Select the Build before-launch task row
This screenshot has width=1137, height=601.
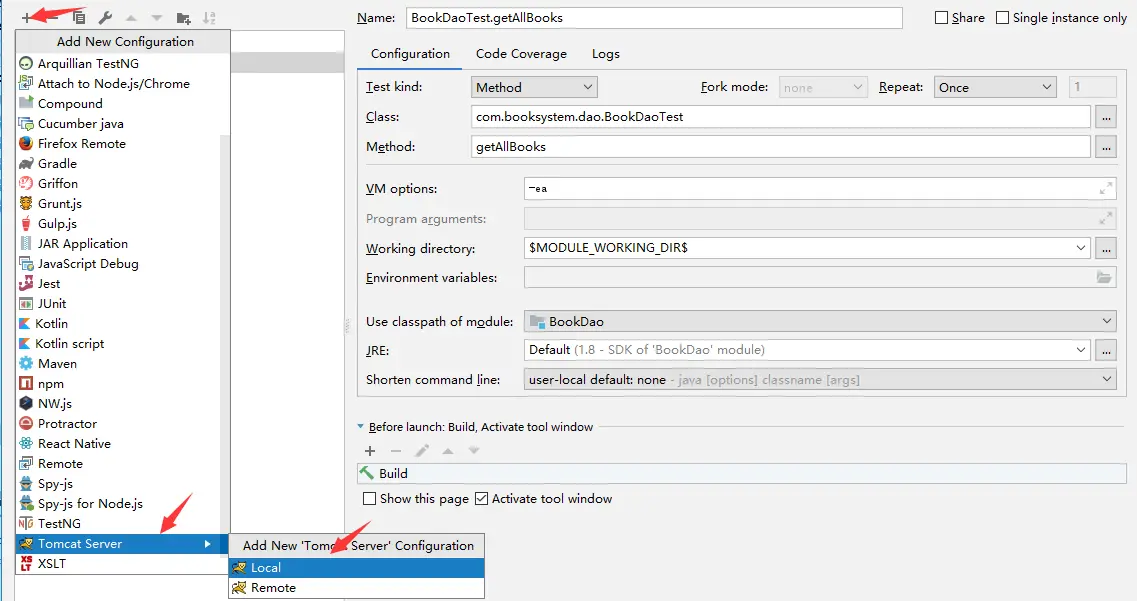click(x=742, y=473)
